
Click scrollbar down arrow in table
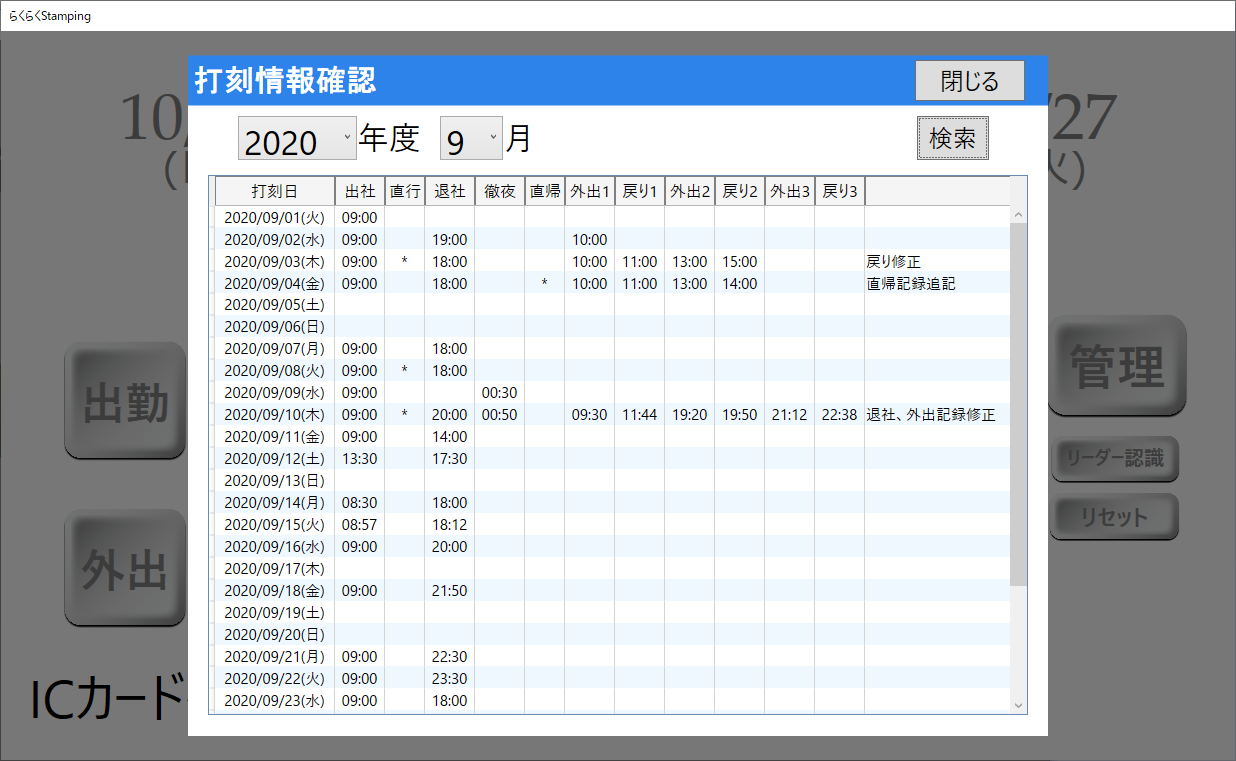1019,705
